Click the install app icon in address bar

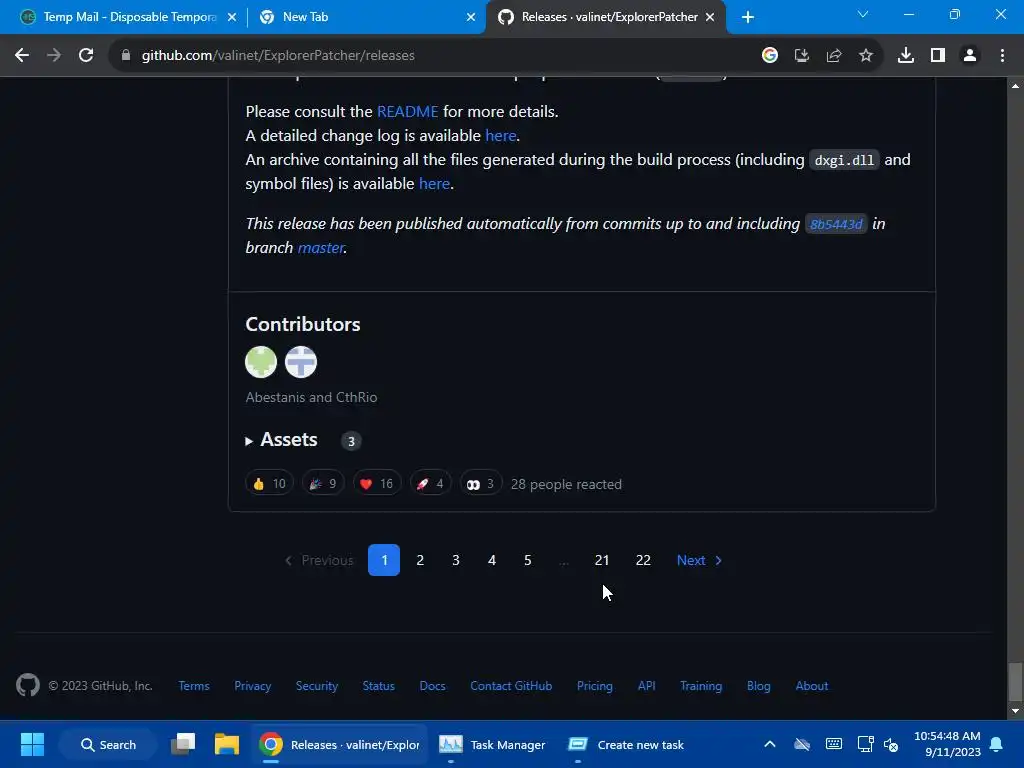pos(801,56)
